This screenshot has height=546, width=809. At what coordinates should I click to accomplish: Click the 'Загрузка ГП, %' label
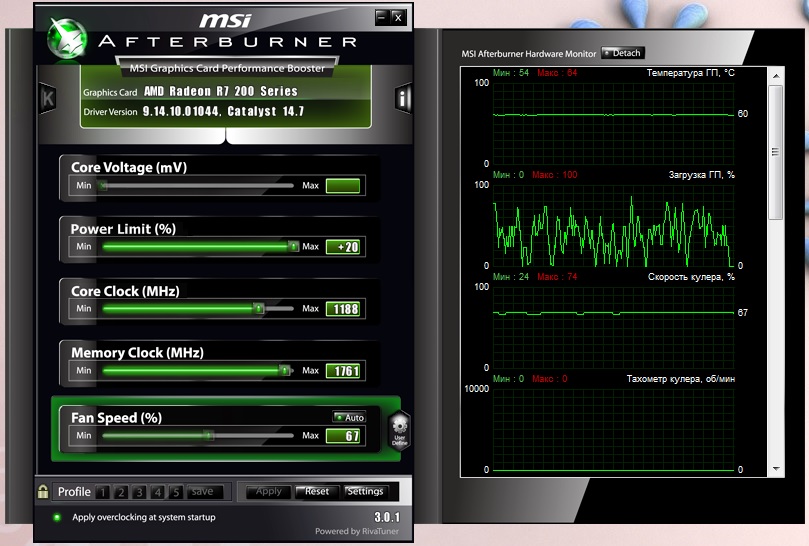pyautogui.click(x=702, y=175)
